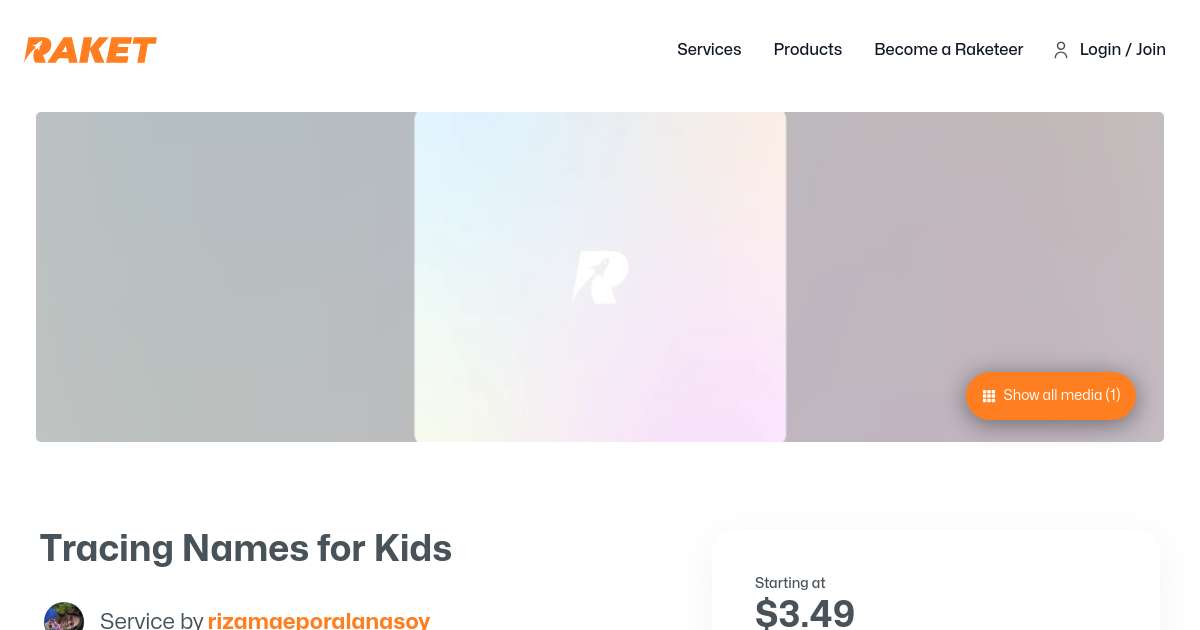
Task: Click the grid icon in Show all media
Action: [989, 396]
